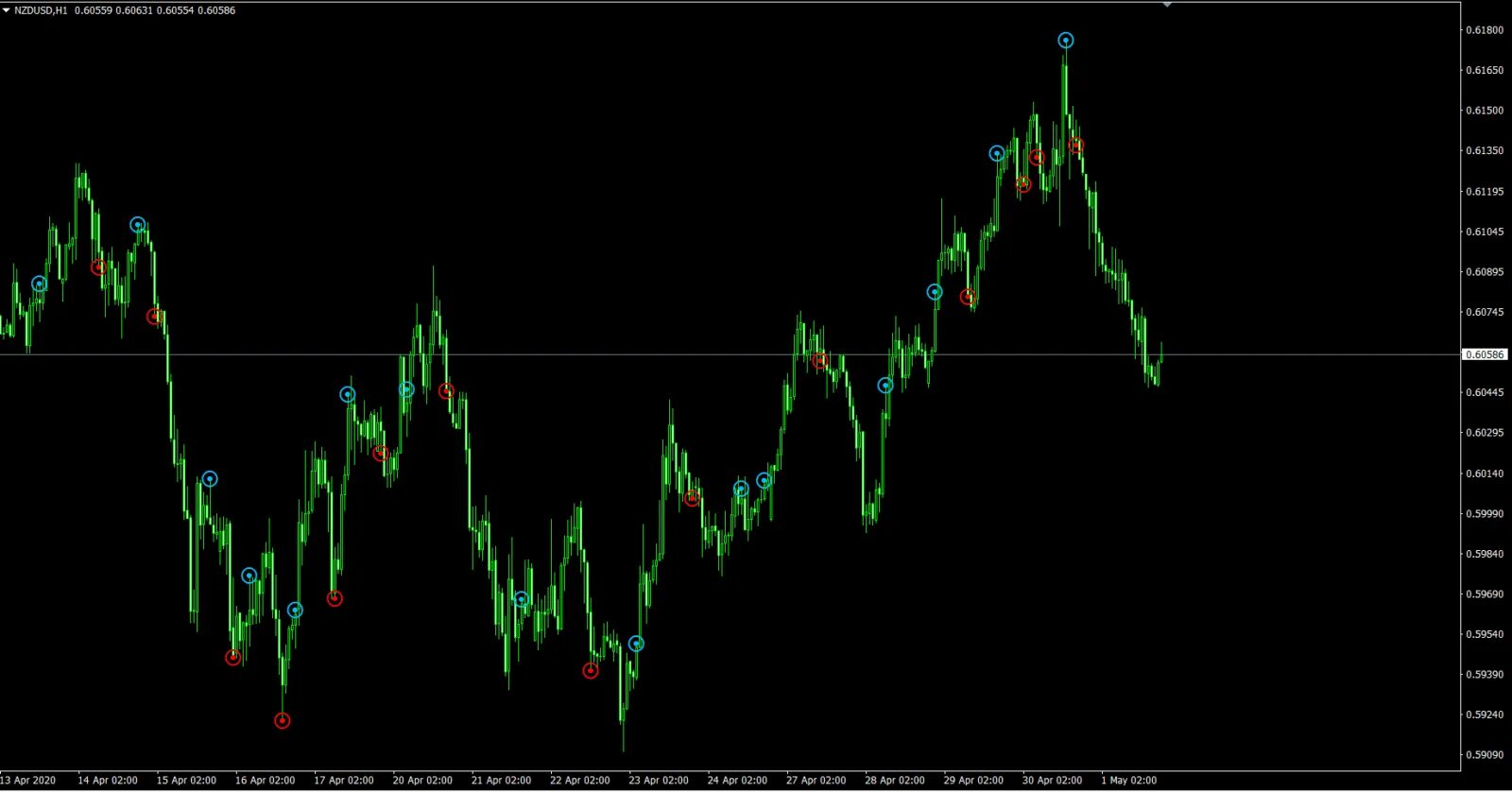Click the 0.59690 price scale label
1512x792 pixels.
(1484, 594)
